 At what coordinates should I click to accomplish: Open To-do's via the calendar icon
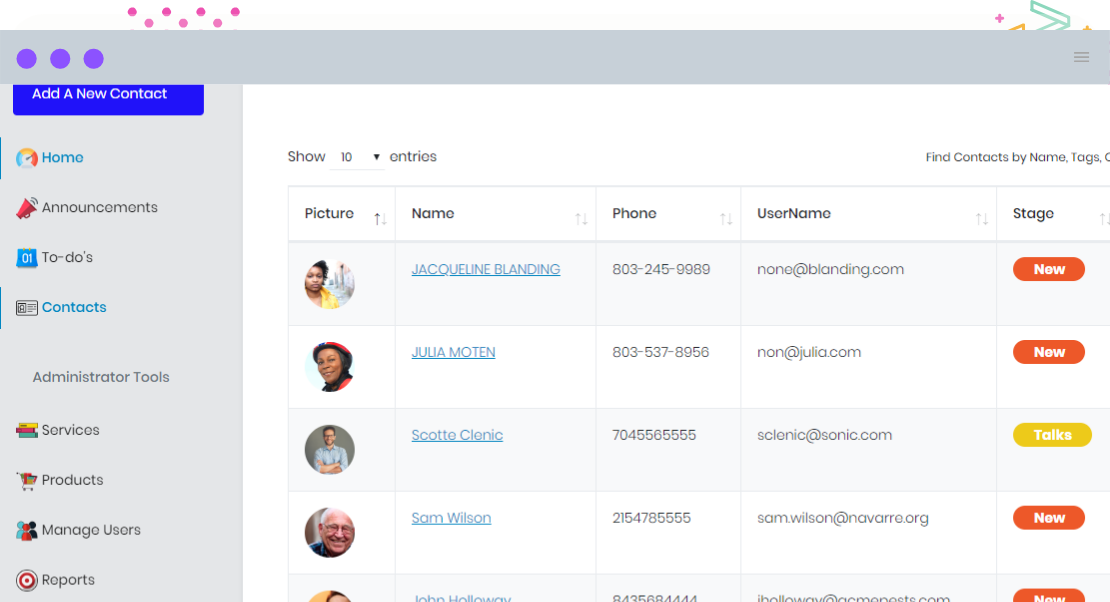tap(27, 257)
